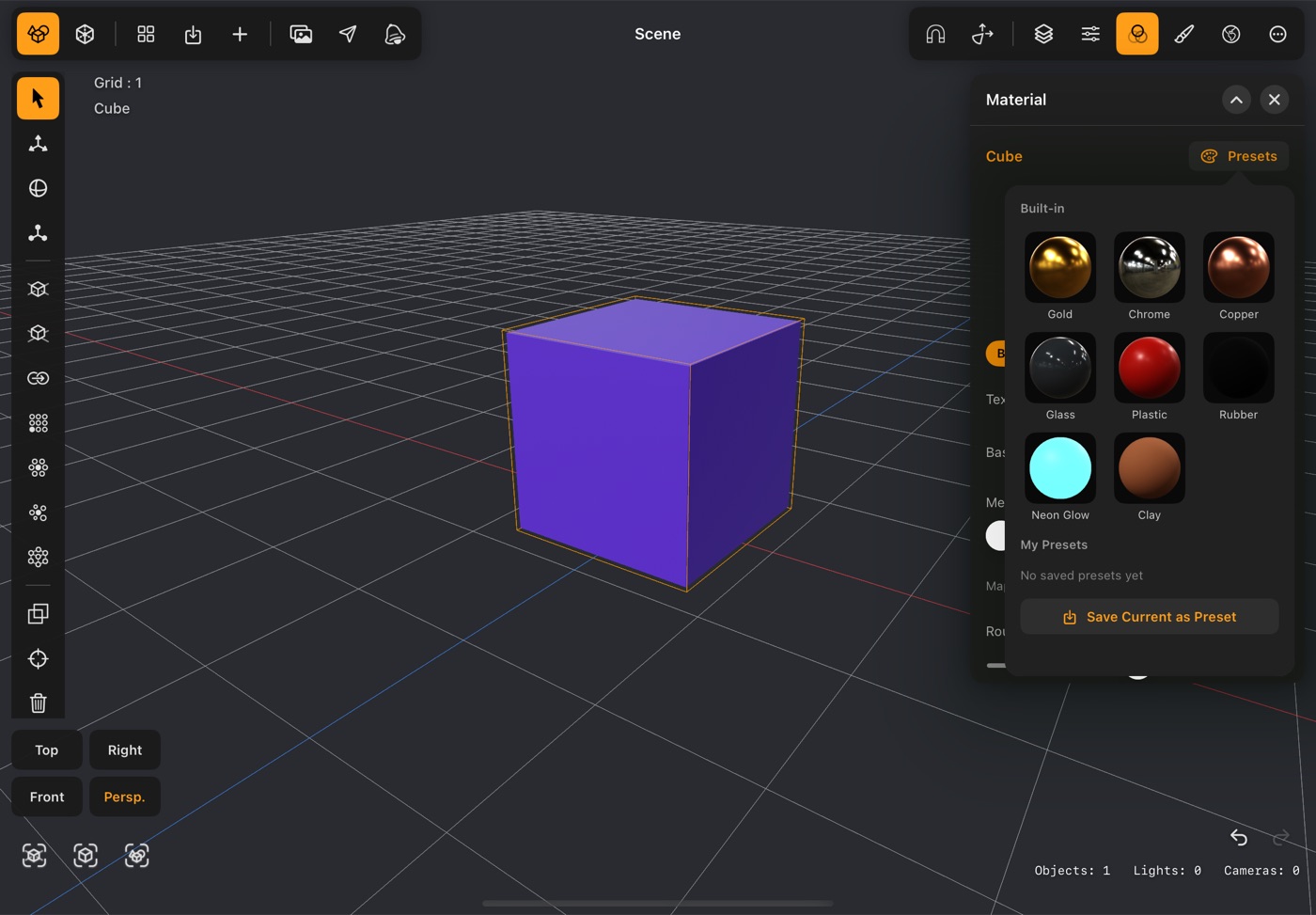
Task: Click the paper plane share icon
Action: tap(348, 34)
